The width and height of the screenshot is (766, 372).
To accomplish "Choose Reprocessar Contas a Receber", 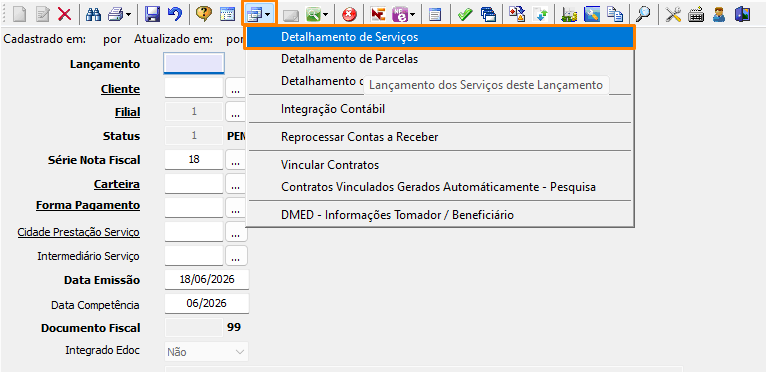I will pyautogui.click(x=440, y=137).
